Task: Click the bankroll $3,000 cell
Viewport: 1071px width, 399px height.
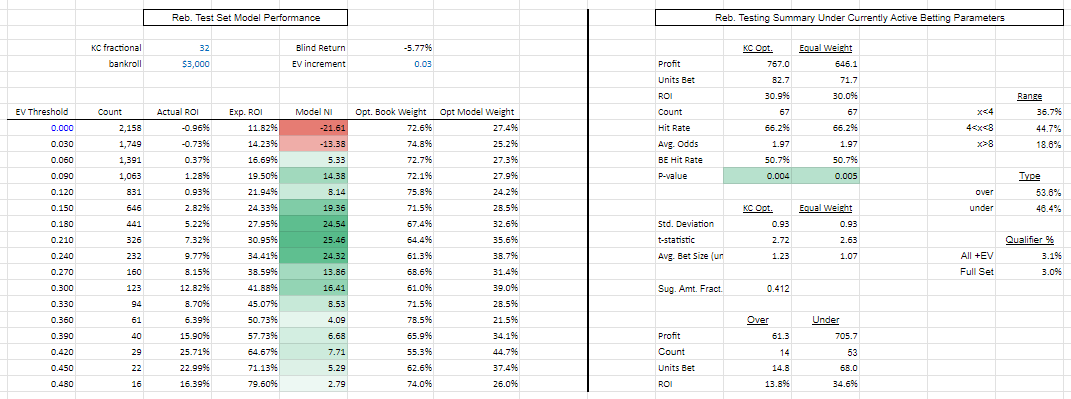Action: point(180,64)
